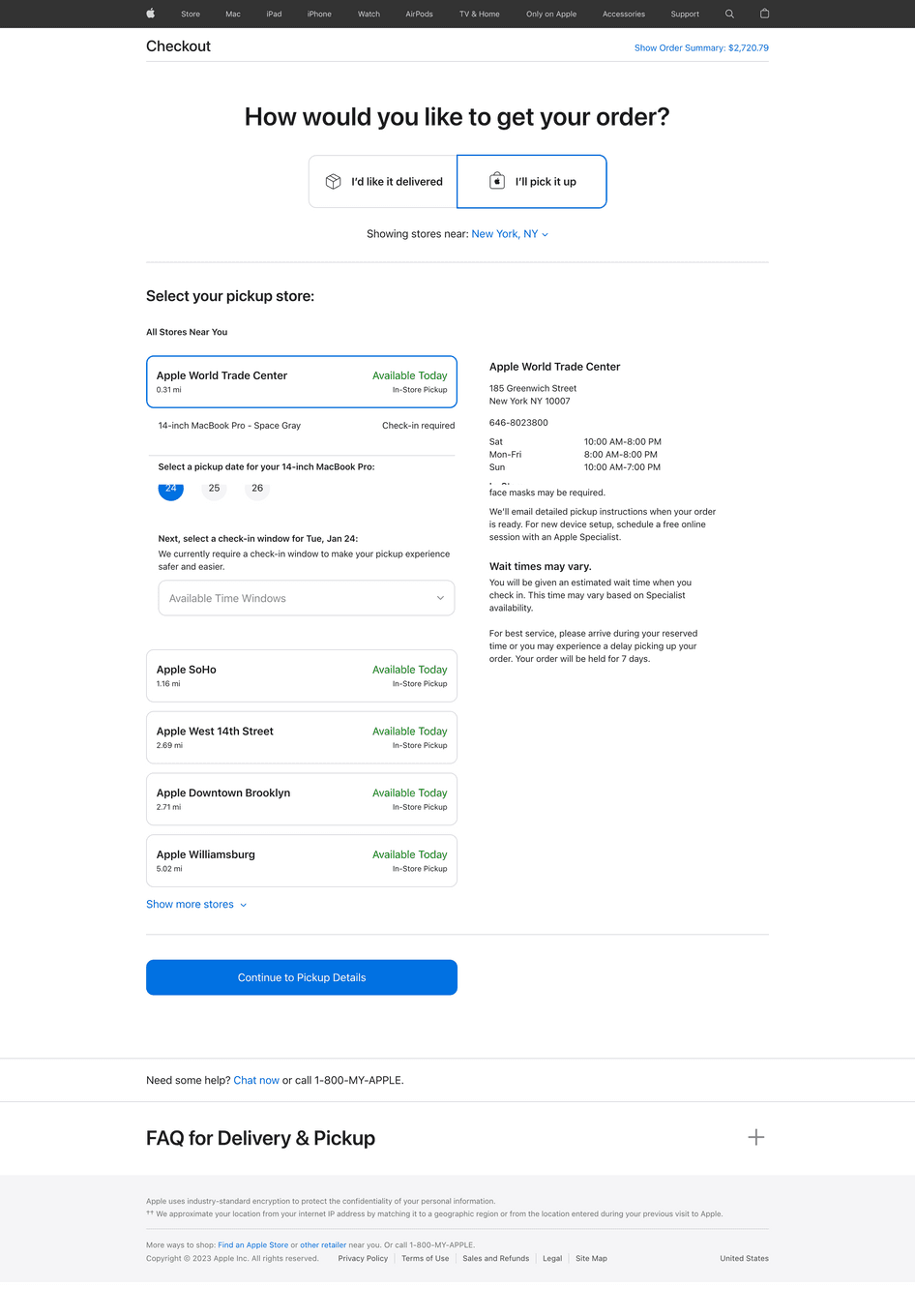Open the Mac menu item
This screenshot has width=915, height=1316.
pos(233,14)
